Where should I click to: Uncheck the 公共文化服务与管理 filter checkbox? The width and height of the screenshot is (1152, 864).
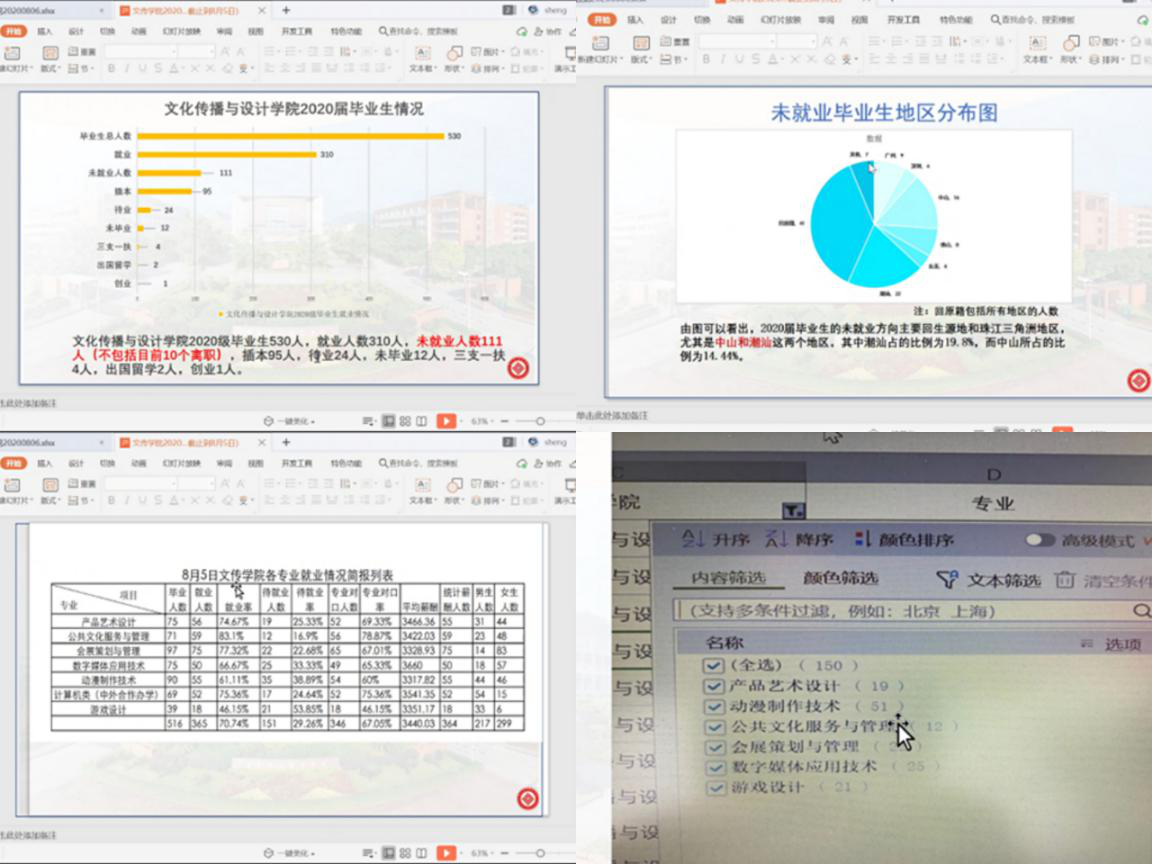tap(713, 727)
